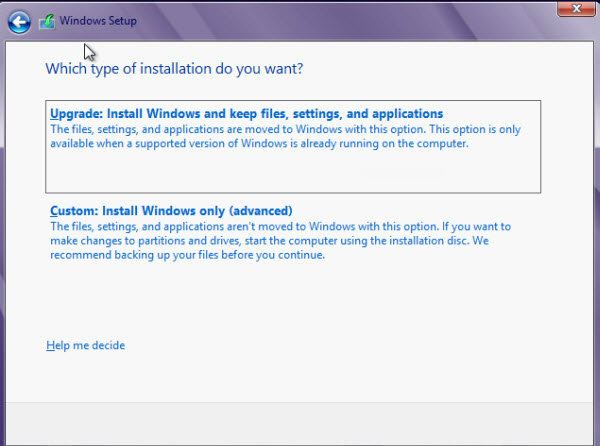Go back using the blue arrow button

[x=19, y=22]
